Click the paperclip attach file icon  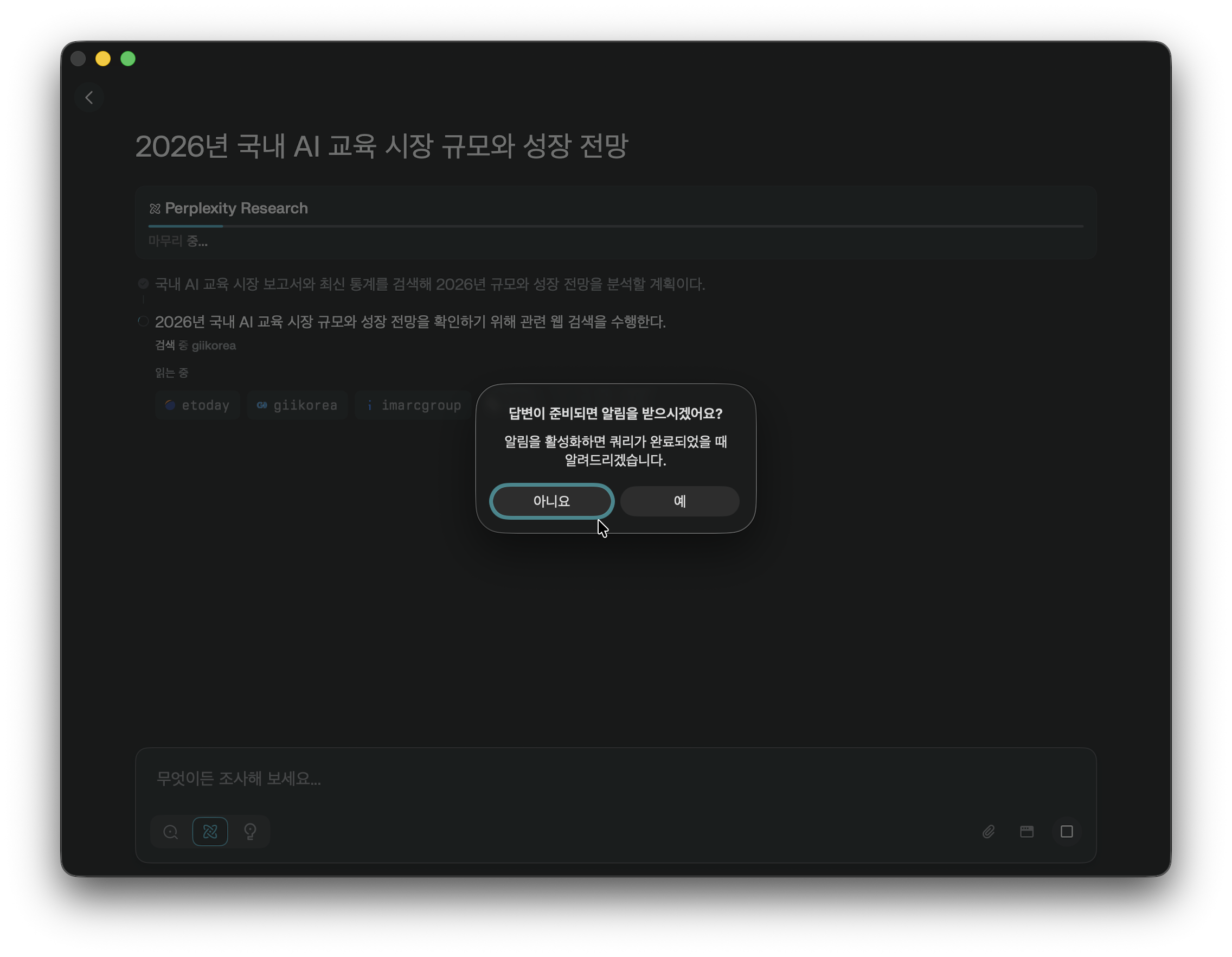coord(989,831)
